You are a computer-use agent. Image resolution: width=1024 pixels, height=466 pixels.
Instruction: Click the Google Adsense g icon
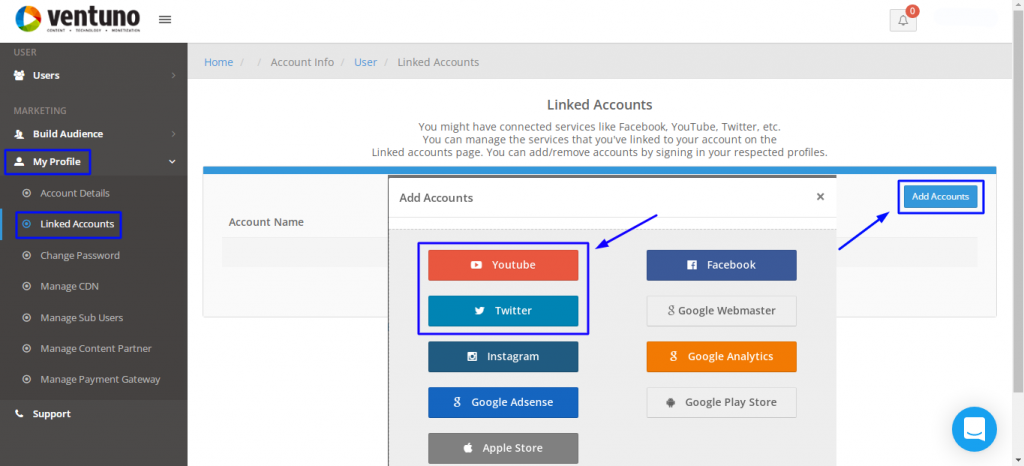[457, 402]
